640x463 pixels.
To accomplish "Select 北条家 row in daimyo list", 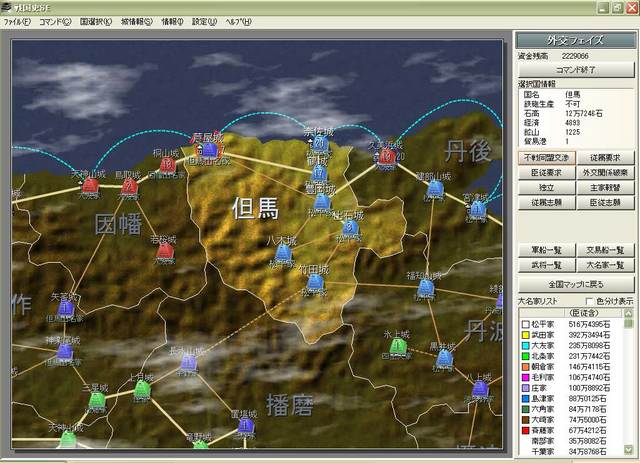I will pos(571,356).
